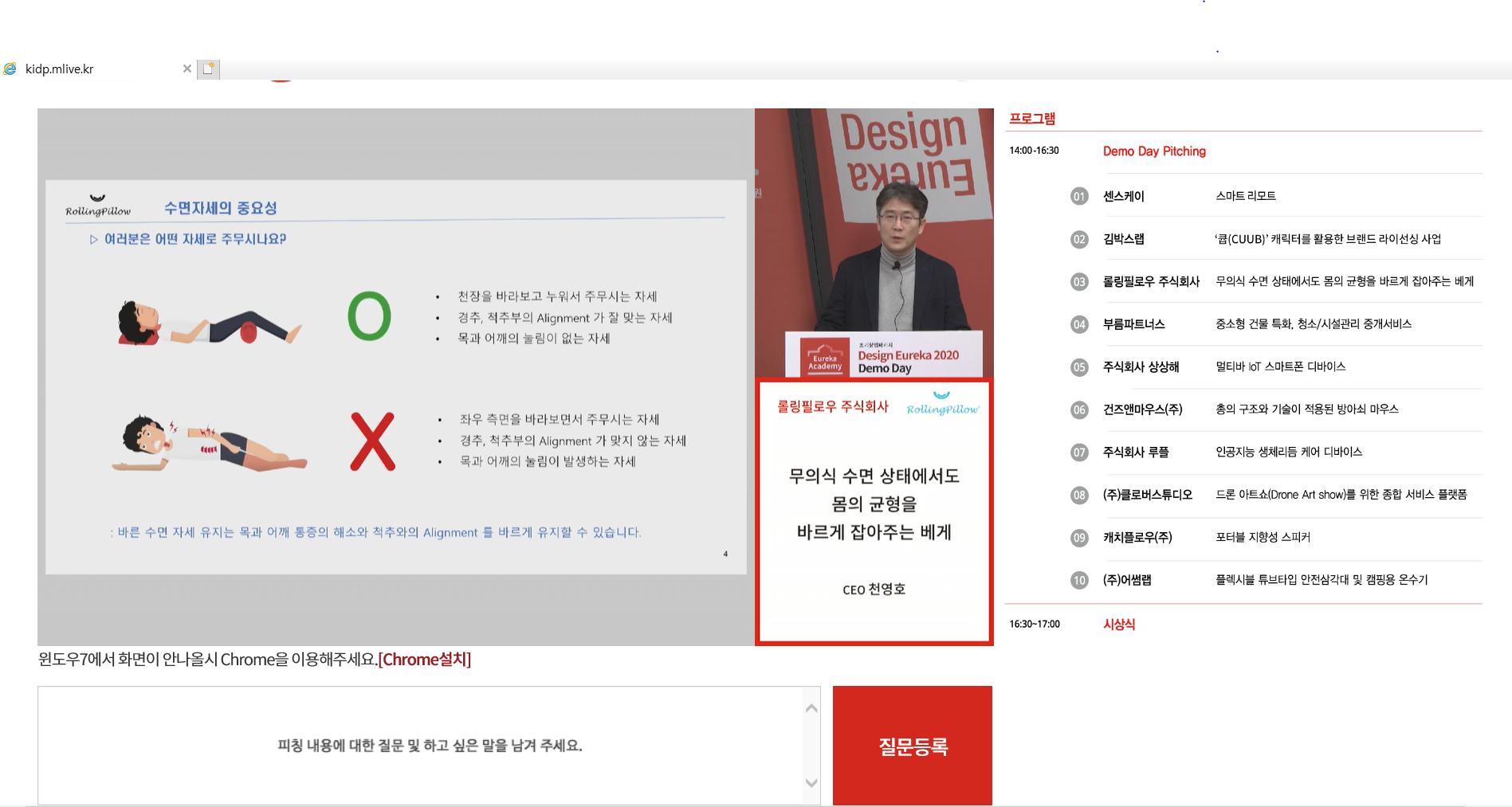Close the kidp.mlive.kr tab
Viewport: 1512px width, 807px height.
pos(187,69)
